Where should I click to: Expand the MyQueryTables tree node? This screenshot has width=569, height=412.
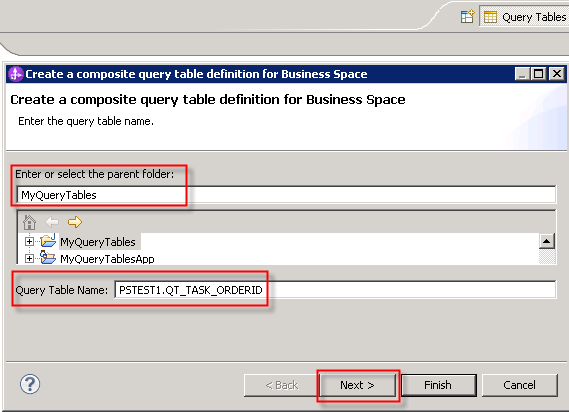[29, 241]
